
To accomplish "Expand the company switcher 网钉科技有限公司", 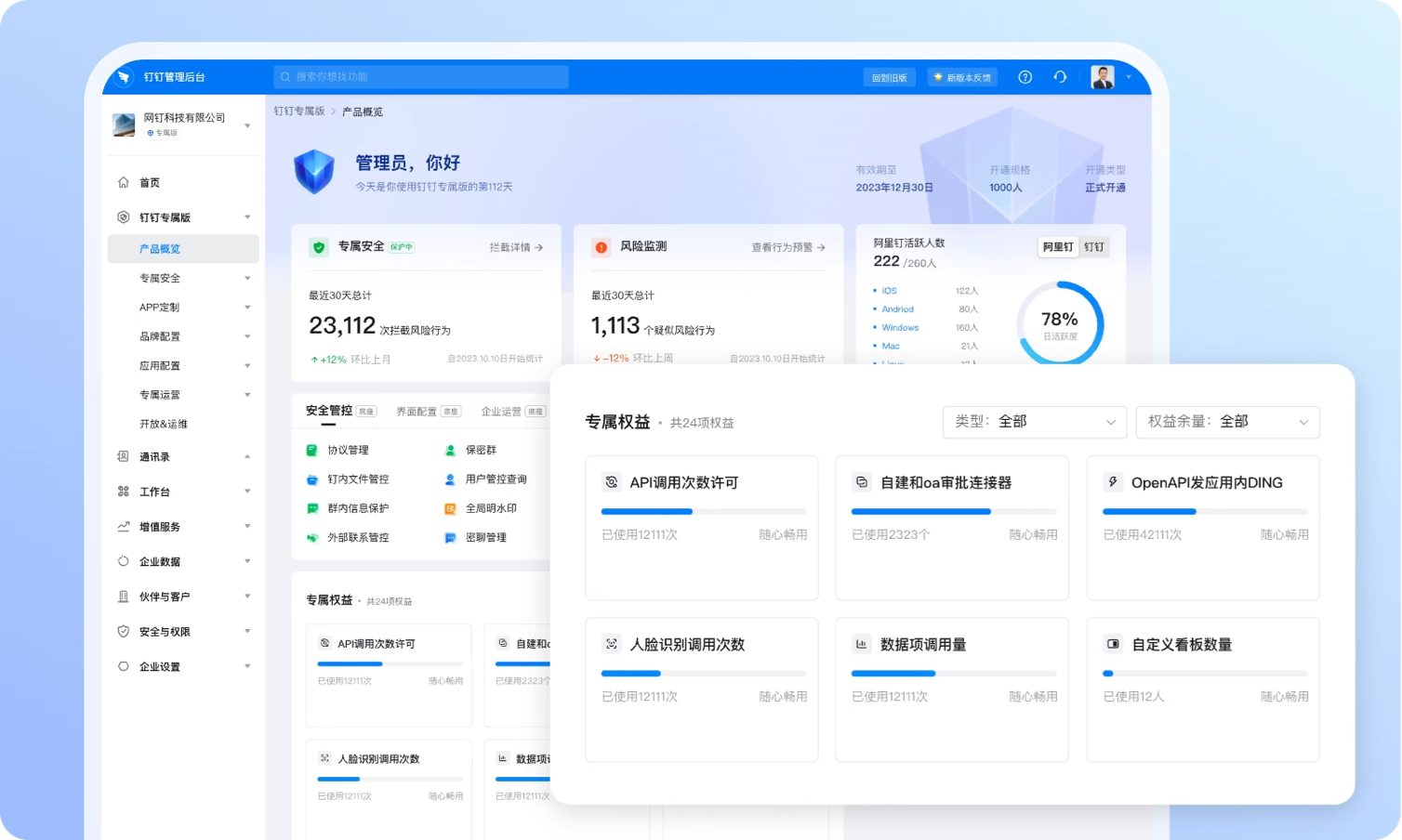I will pyautogui.click(x=247, y=125).
